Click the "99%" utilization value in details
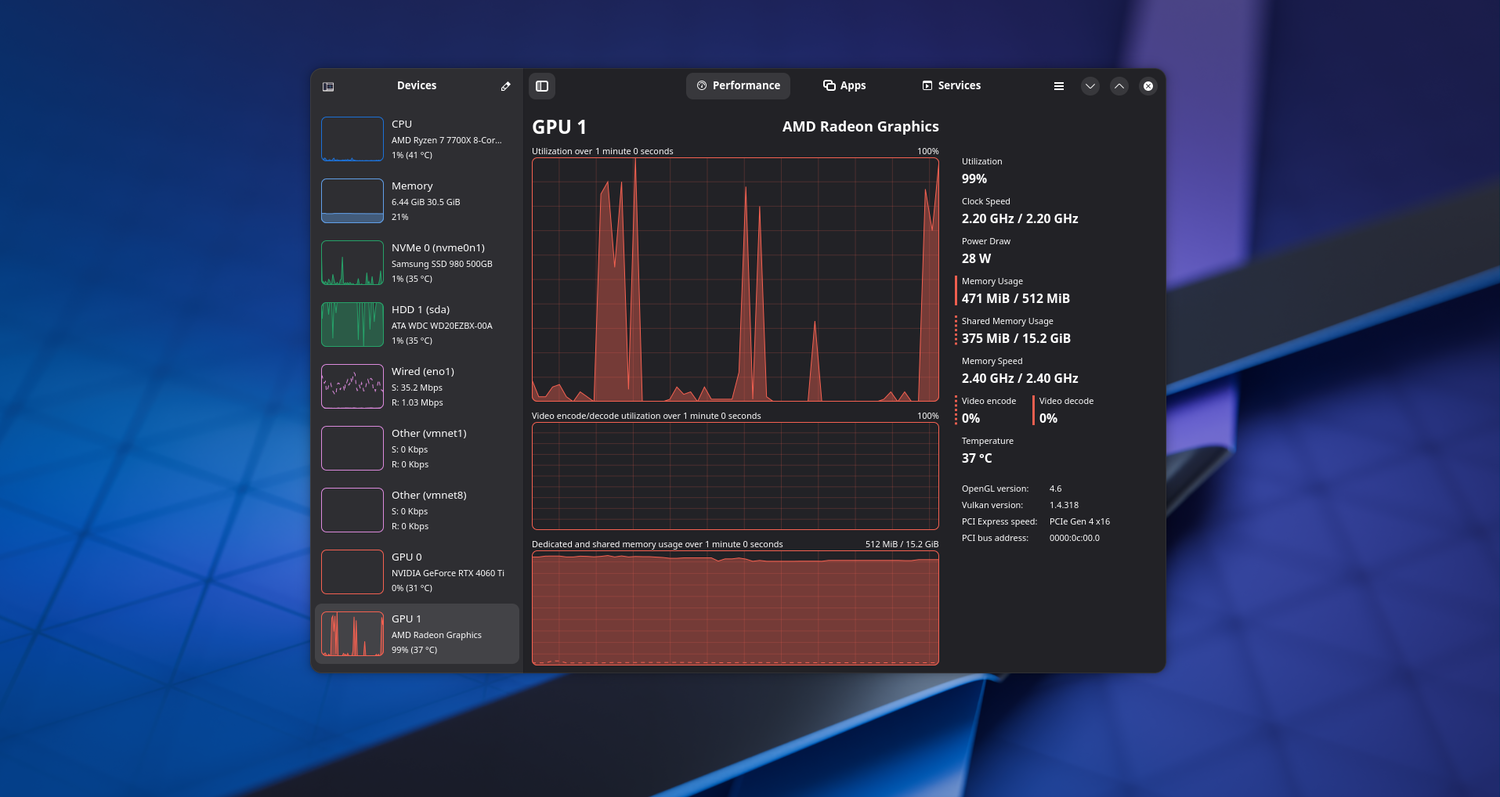This screenshot has height=797, width=1500. tap(974, 179)
